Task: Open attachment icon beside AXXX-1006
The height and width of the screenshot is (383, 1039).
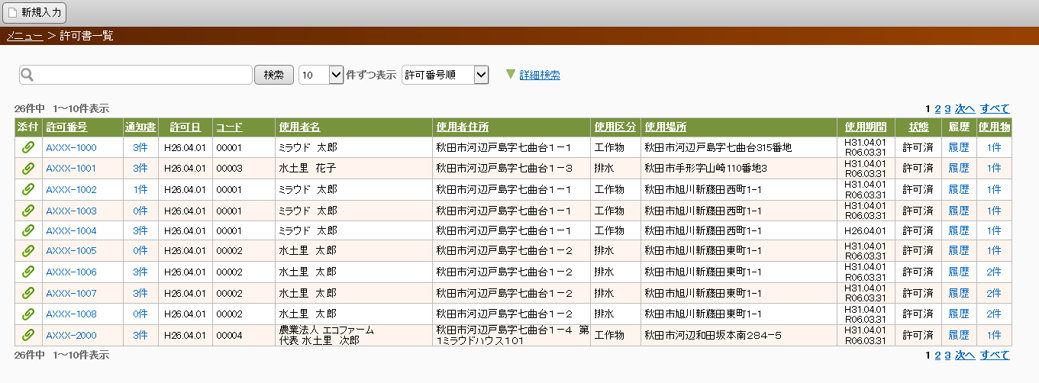Action: tap(28, 272)
